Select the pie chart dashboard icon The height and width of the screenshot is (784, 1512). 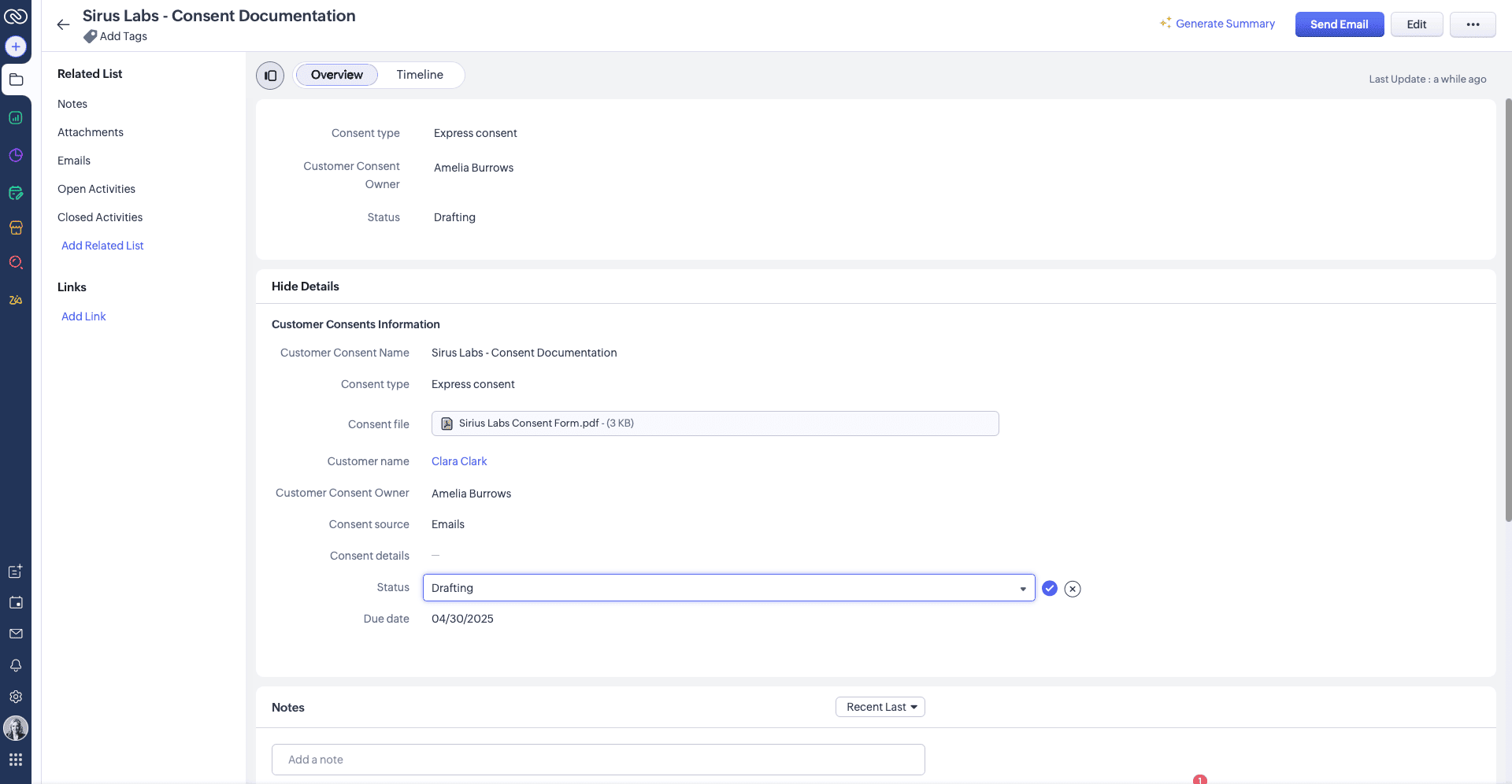pyautogui.click(x=16, y=155)
